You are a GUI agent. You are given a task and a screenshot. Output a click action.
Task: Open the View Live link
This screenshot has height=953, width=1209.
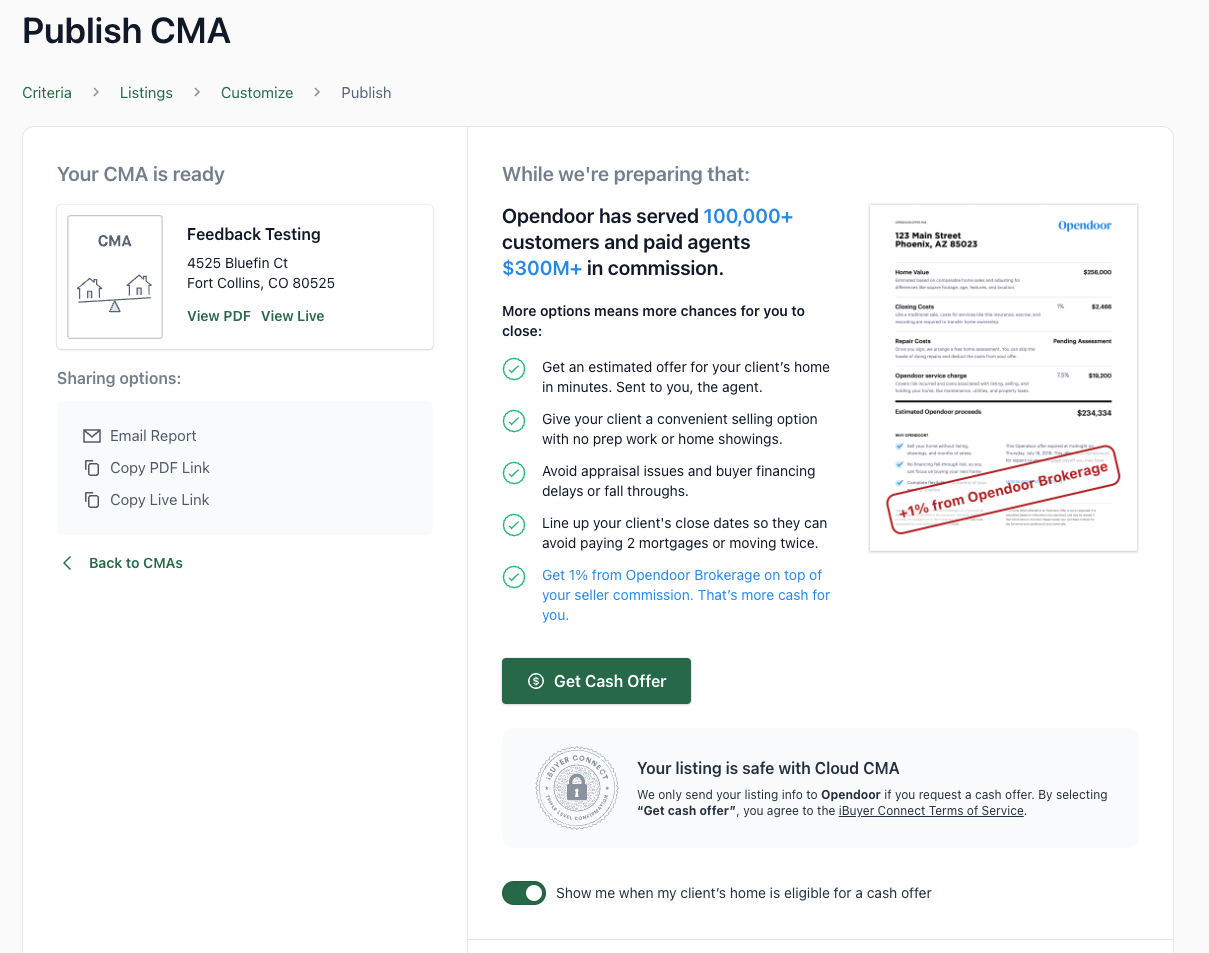click(x=292, y=315)
